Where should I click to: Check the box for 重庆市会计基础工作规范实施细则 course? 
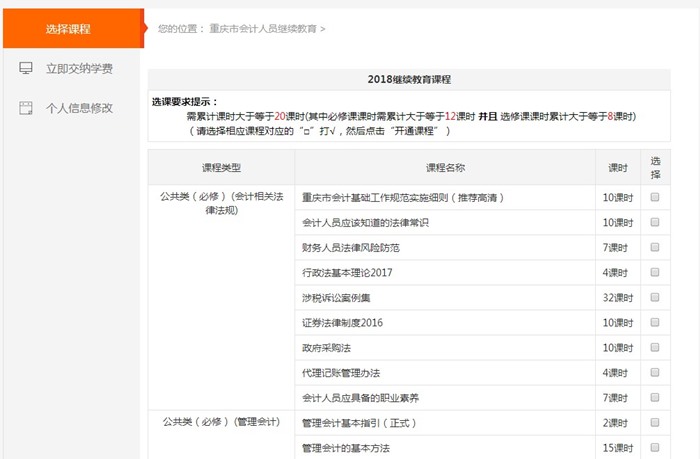(655, 198)
